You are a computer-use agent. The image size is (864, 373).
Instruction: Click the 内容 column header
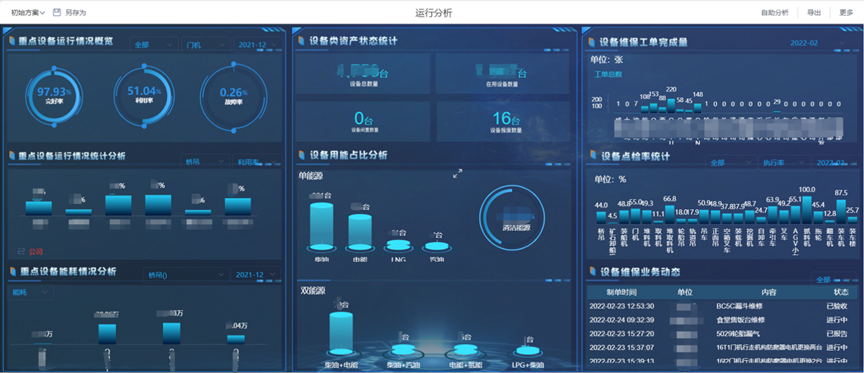(x=769, y=292)
